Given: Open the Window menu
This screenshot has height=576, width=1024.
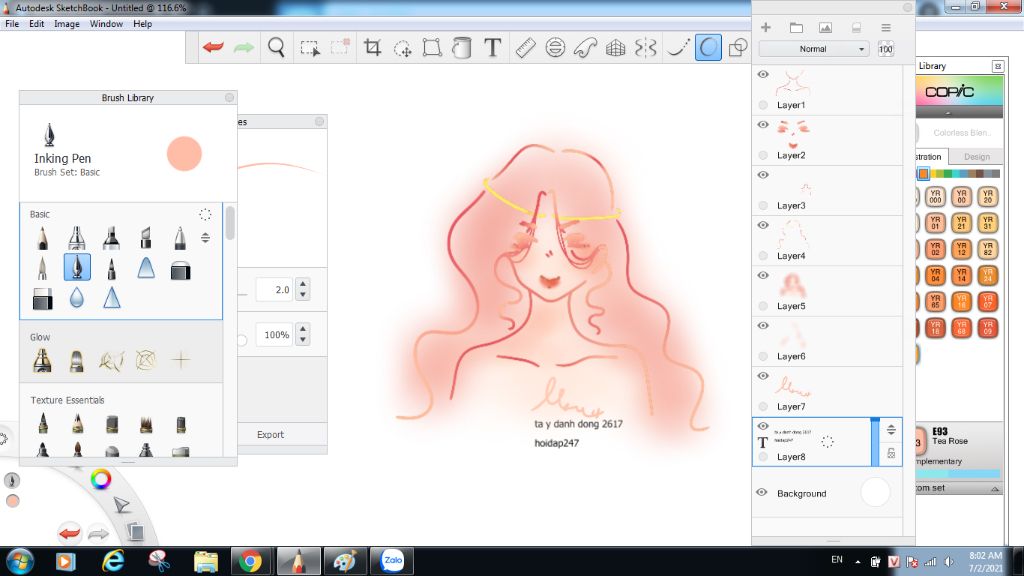Looking at the screenshot, I should (106, 24).
